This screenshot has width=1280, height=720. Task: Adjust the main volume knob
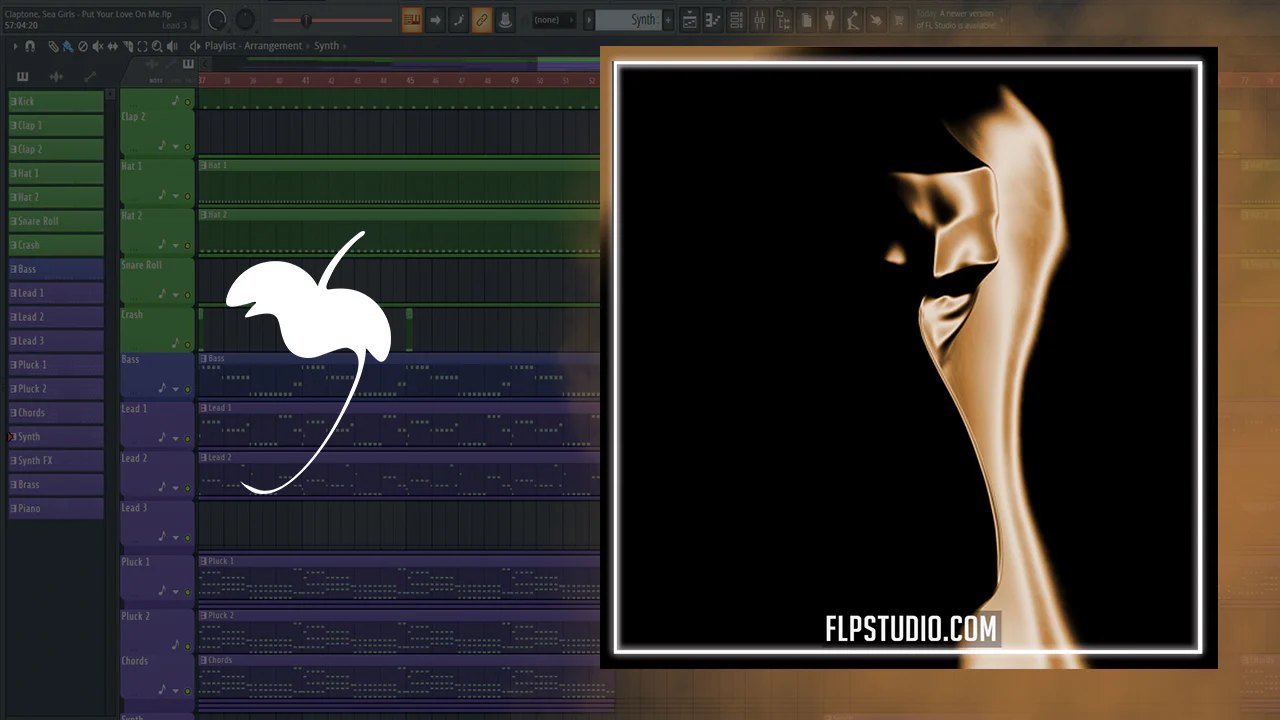click(x=217, y=20)
